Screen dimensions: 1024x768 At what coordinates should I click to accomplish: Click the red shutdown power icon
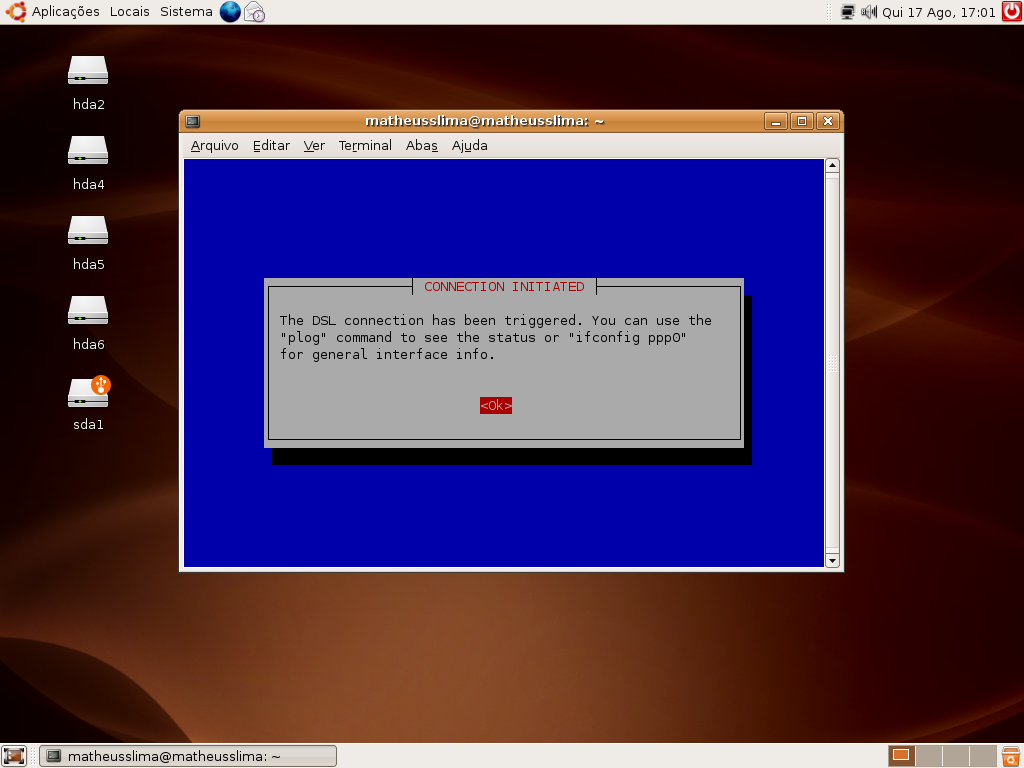point(1012,12)
